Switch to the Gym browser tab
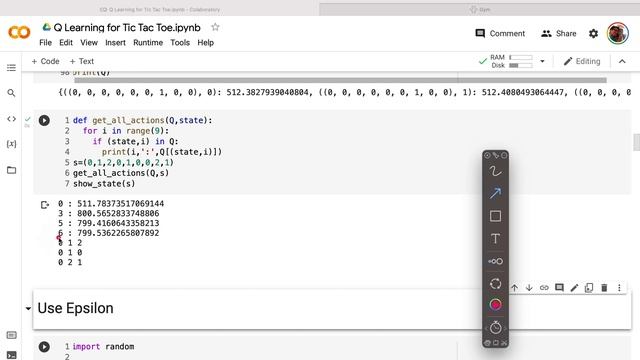Image resolution: width=640 pixels, height=360 pixels. pos(480,9)
